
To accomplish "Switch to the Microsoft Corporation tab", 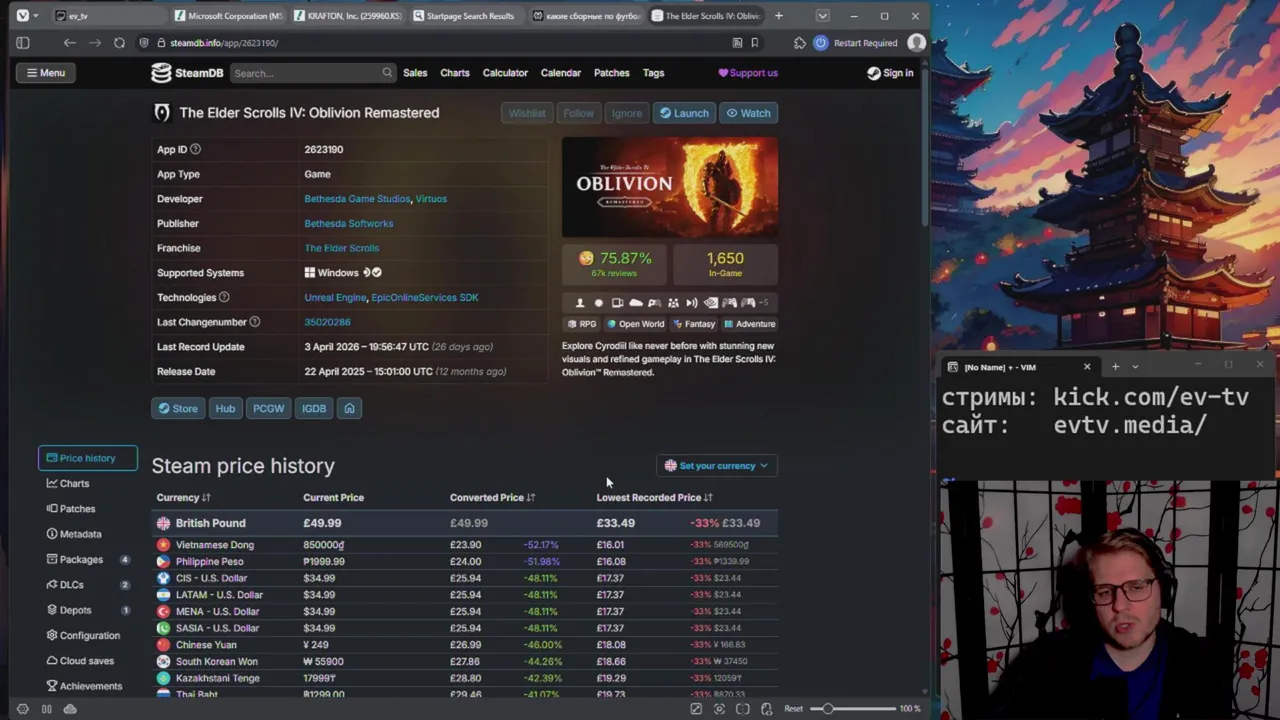I will click(x=229, y=16).
